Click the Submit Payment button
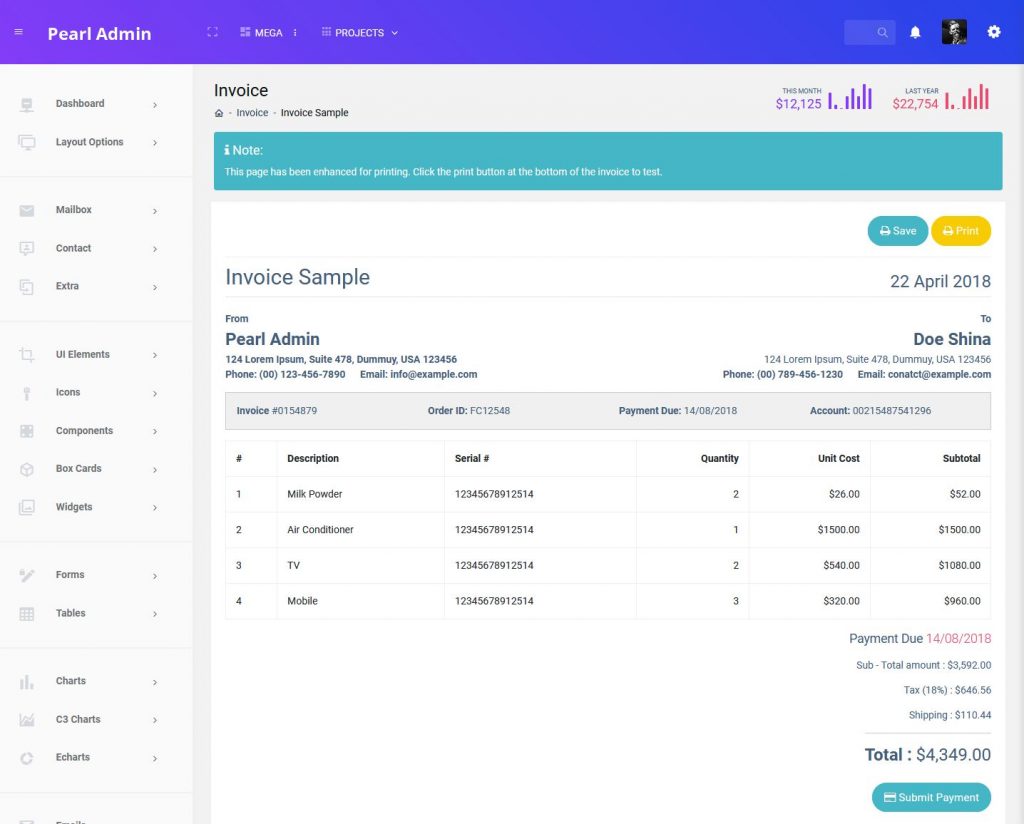The image size is (1024, 824). (x=931, y=797)
